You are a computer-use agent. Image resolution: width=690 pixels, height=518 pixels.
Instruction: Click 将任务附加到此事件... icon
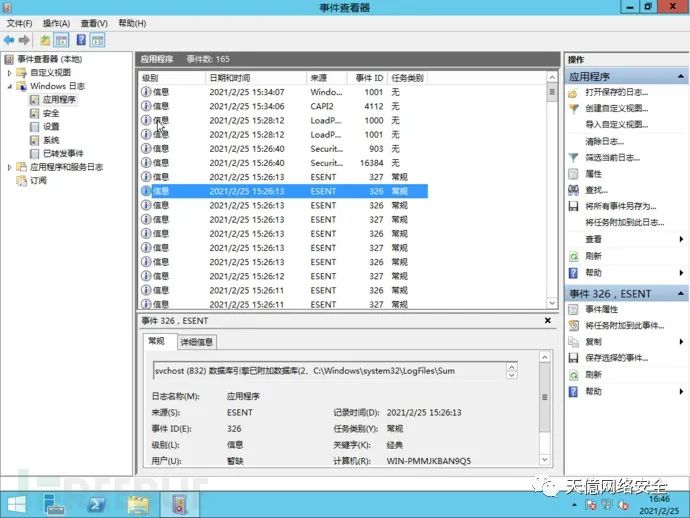573,326
